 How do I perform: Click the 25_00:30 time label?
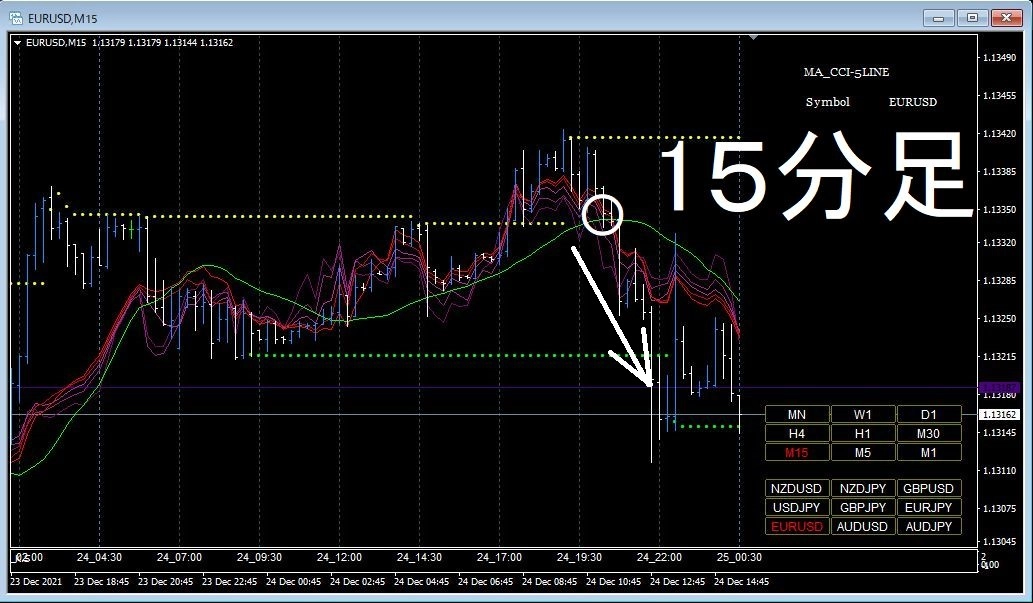coord(739,558)
